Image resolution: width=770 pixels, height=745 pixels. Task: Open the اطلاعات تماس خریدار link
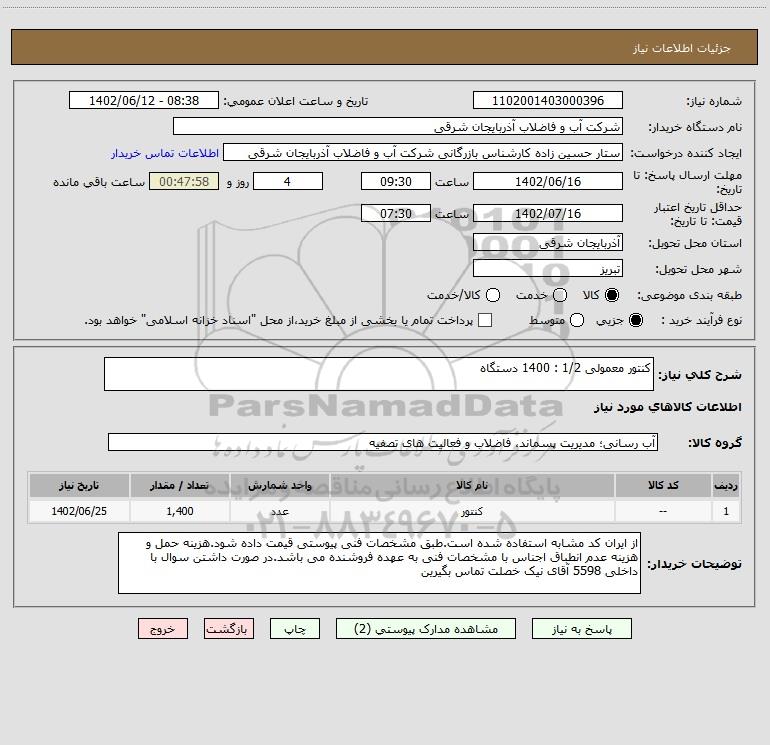coord(165,153)
